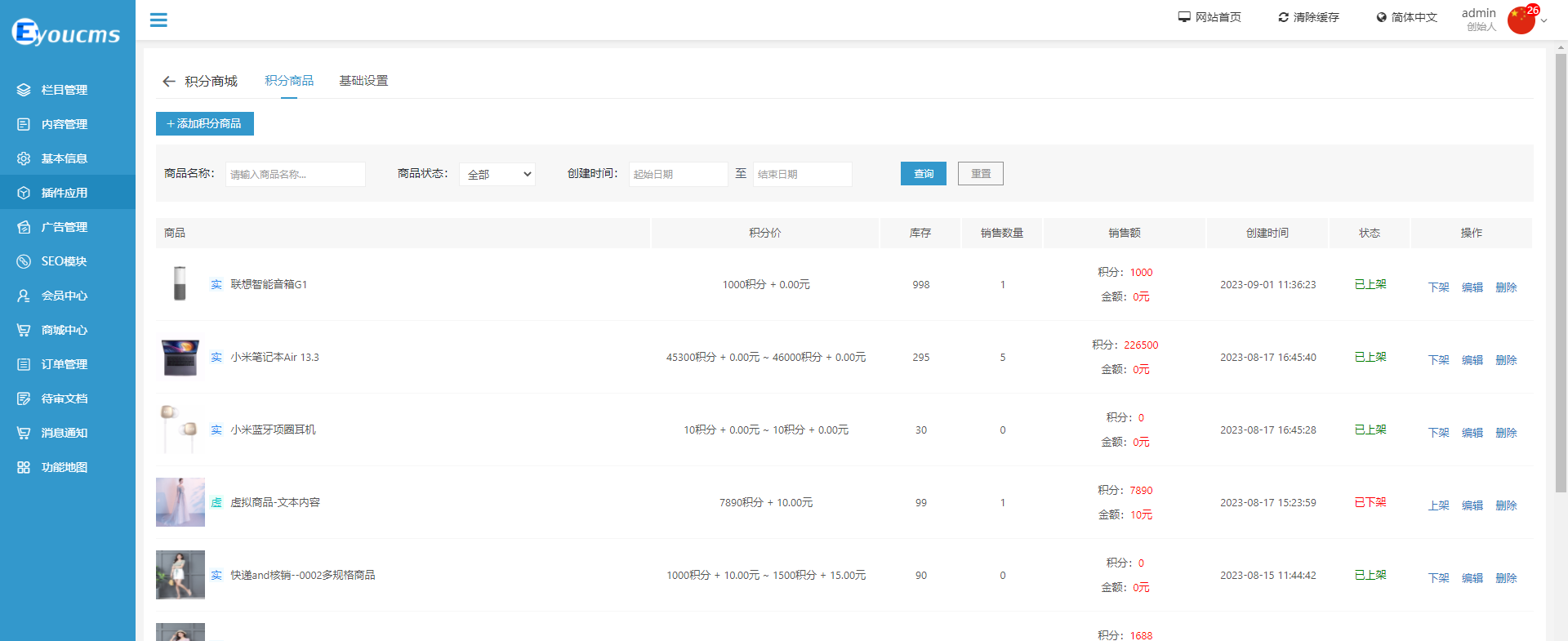
Task: Click the 小米蓝牙项圈耳机 thumbnail
Action: tap(180, 430)
